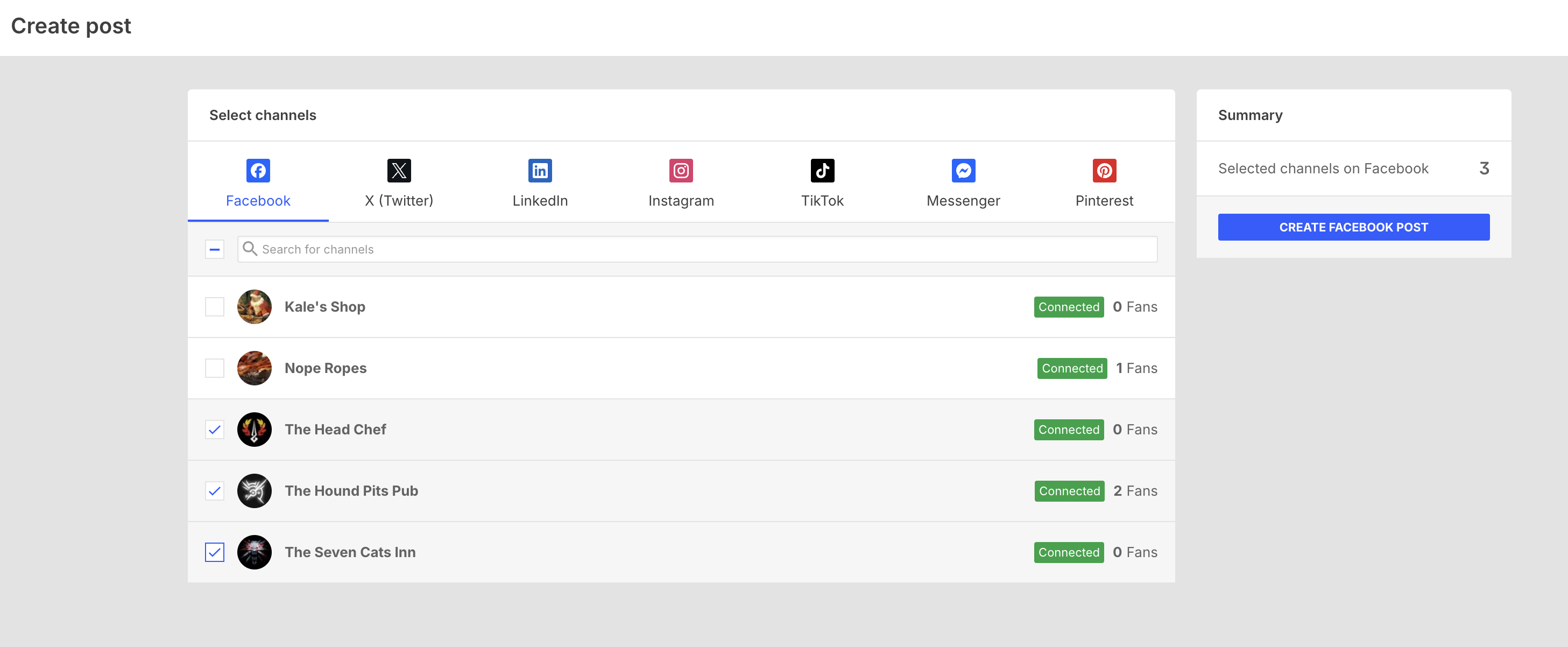Check the Nope Ropes checkbox
The height and width of the screenshot is (647, 1568).
tap(215, 368)
